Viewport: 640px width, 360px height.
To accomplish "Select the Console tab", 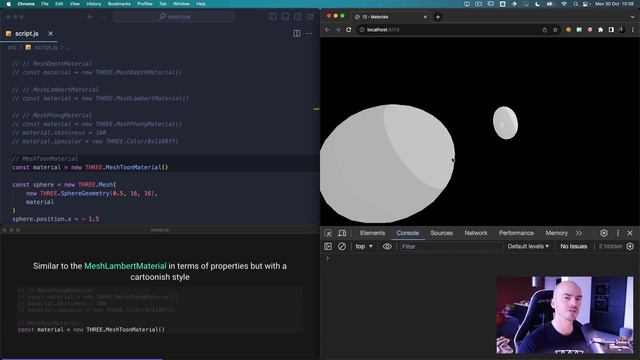I will pyautogui.click(x=408, y=233).
